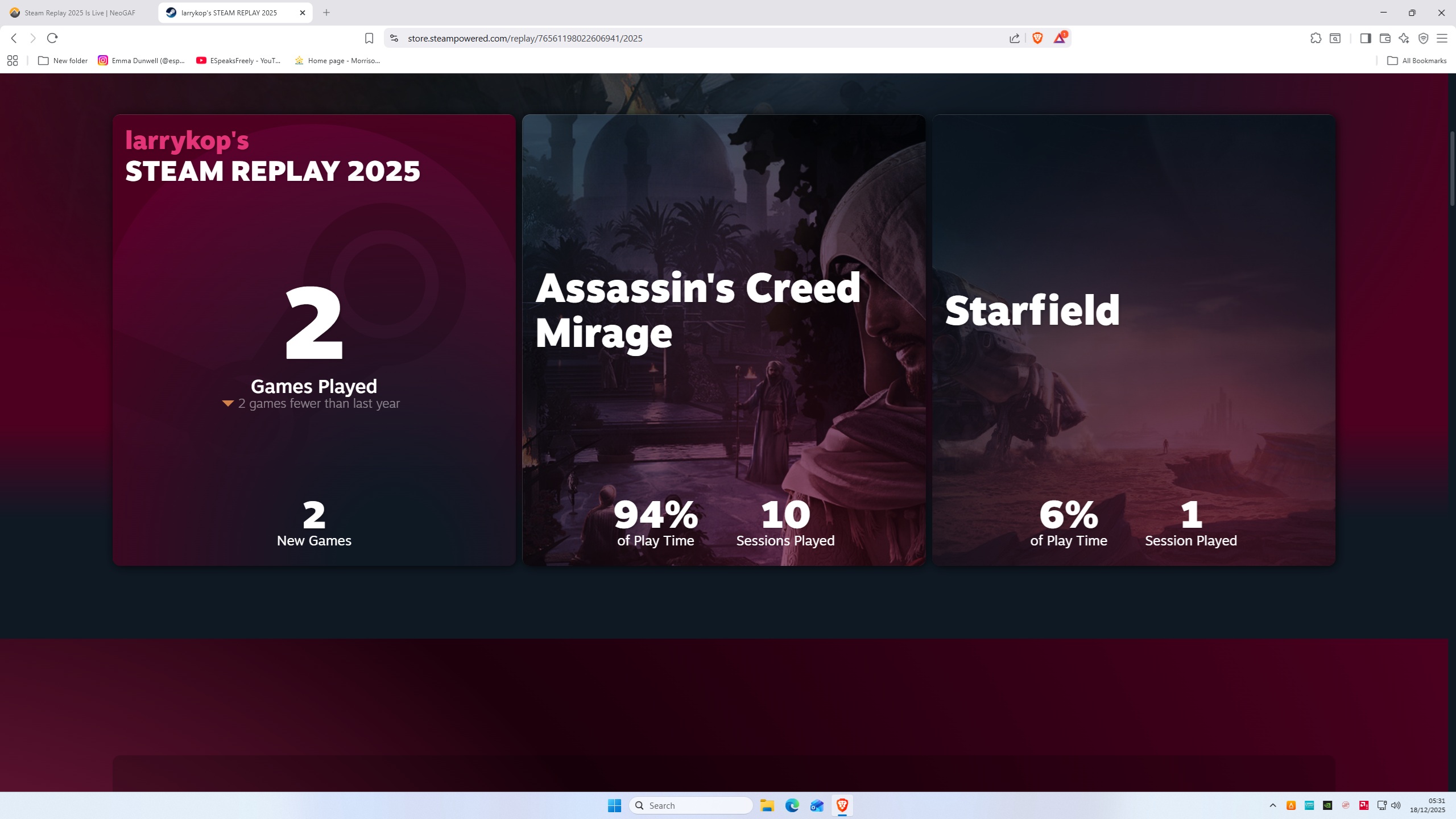The image size is (1456, 819).
Task: Open the Windows Start menu
Action: coord(614,805)
